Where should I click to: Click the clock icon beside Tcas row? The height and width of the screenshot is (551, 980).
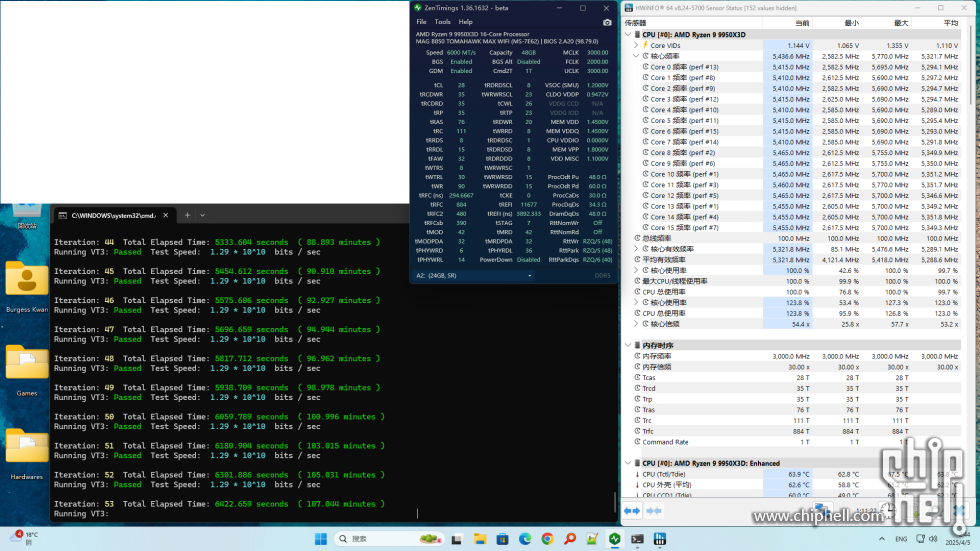638,377
